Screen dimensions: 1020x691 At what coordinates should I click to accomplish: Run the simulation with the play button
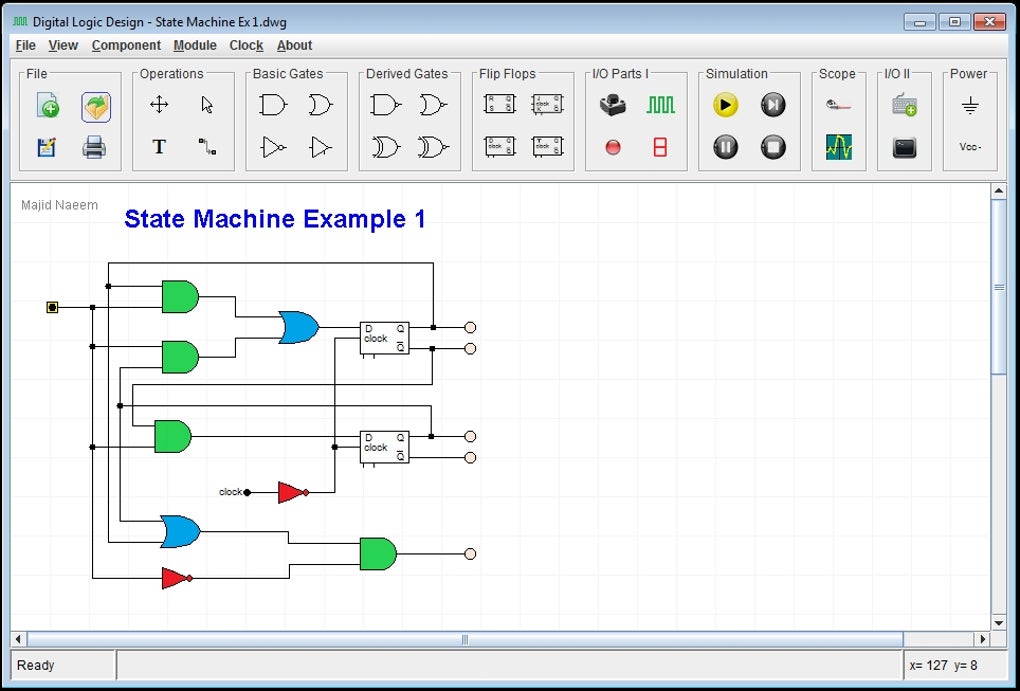[x=724, y=103]
